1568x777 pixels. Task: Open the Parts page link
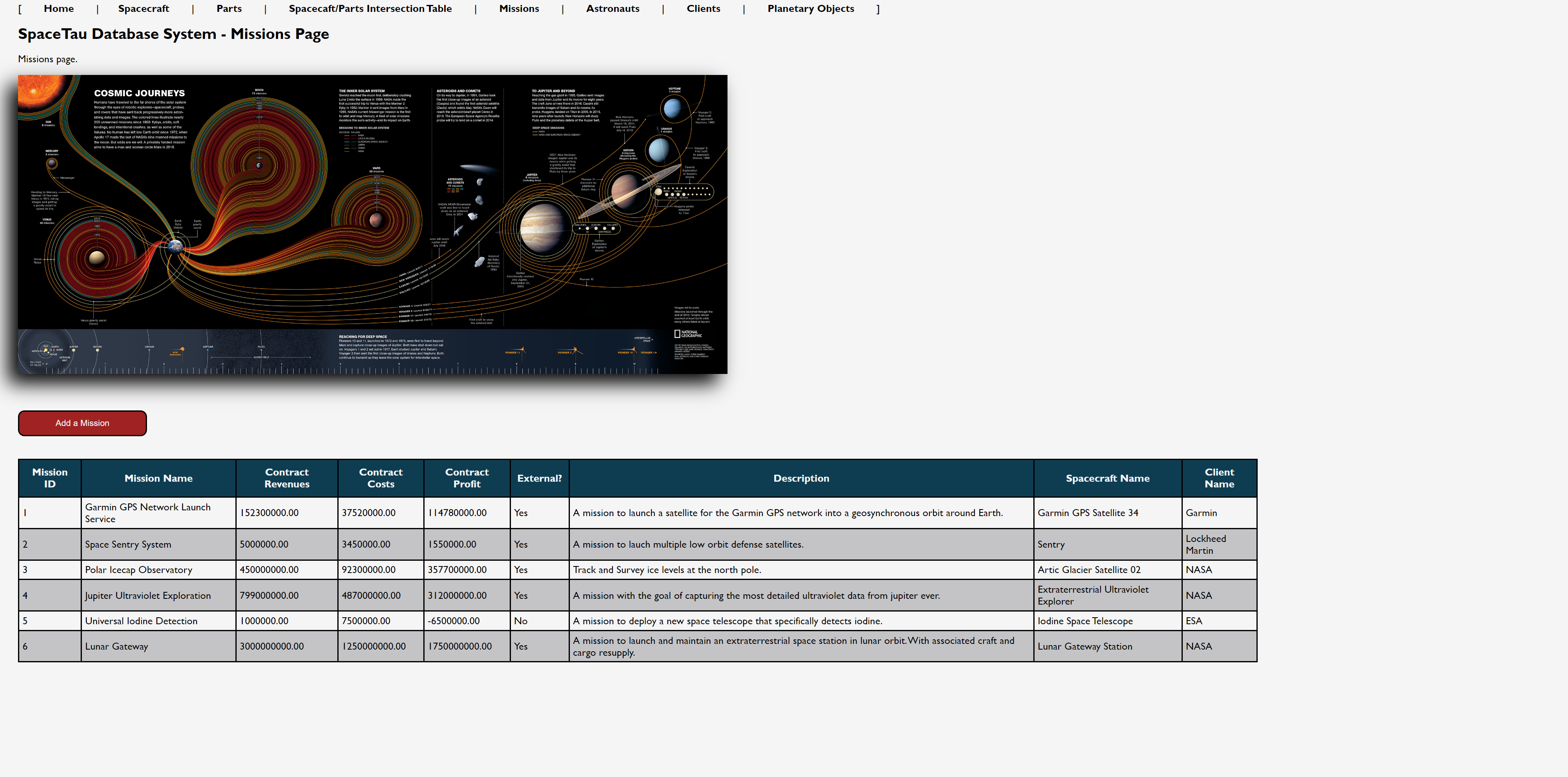[229, 9]
